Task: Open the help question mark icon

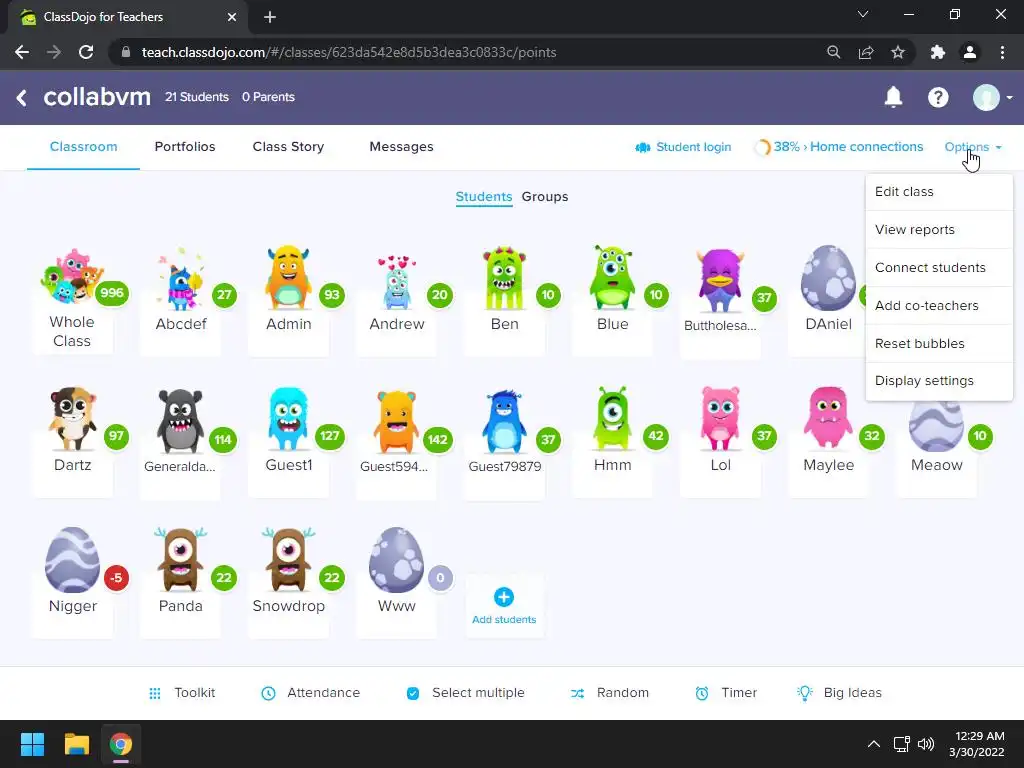Action: [x=938, y=97]
